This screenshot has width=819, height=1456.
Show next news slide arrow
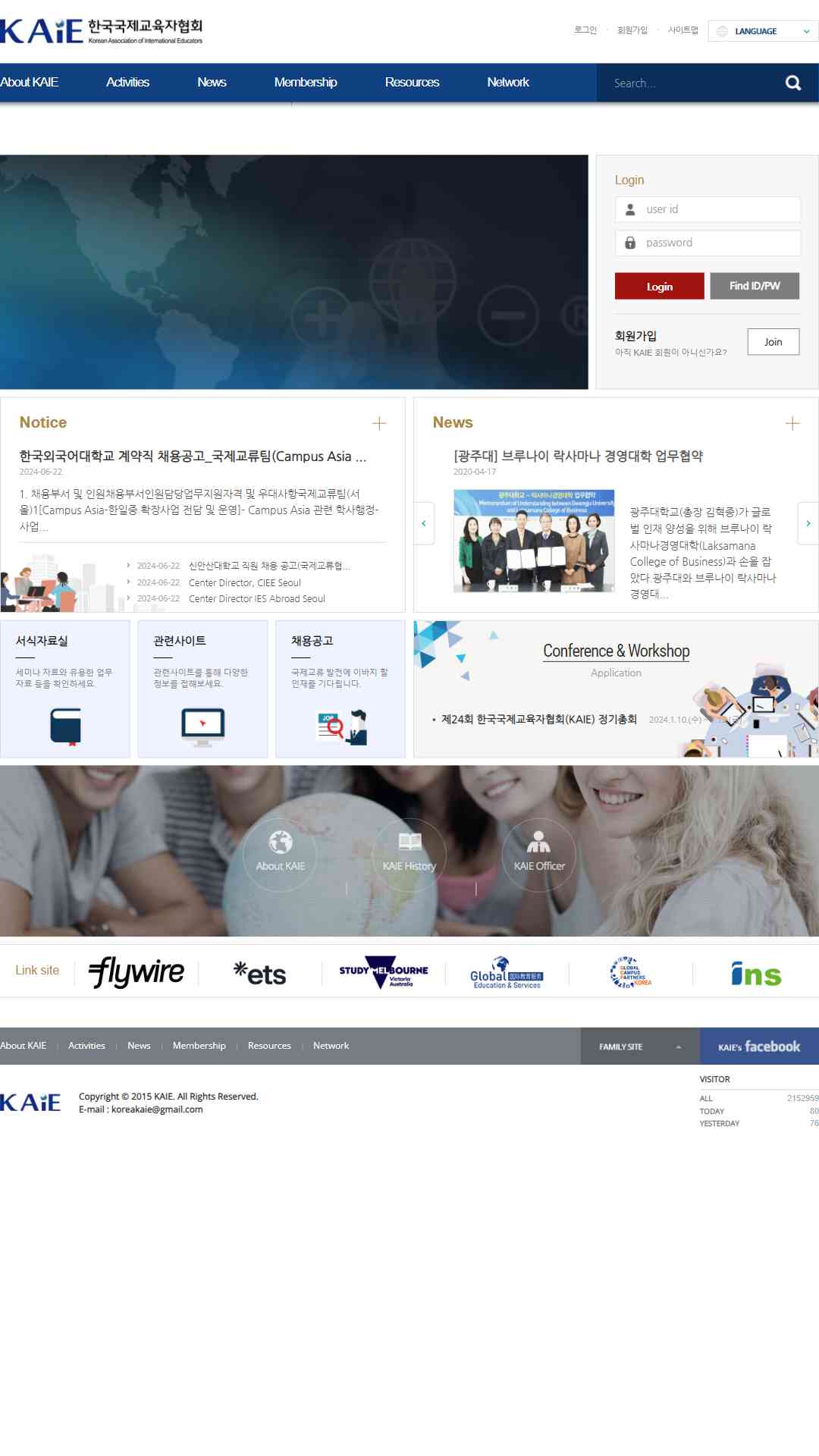pyautogui.click(x=808, y=523)
